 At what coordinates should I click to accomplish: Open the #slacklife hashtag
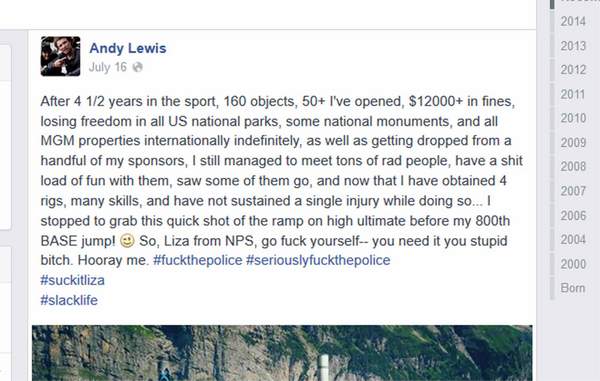[x=69, y=300]
